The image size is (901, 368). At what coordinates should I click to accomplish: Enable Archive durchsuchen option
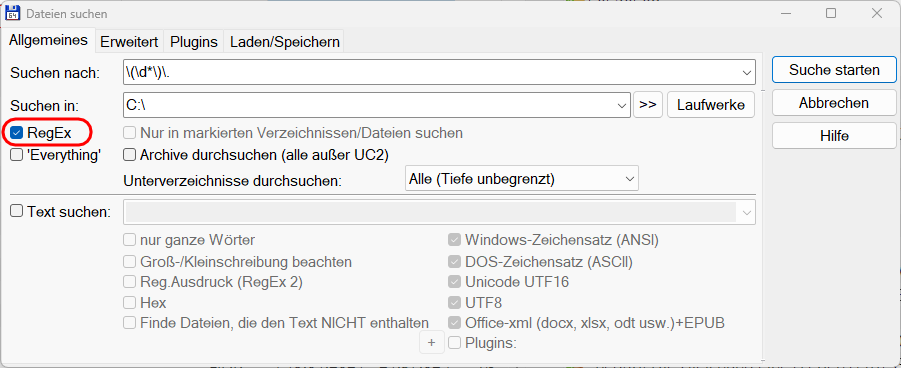(130, 154)
